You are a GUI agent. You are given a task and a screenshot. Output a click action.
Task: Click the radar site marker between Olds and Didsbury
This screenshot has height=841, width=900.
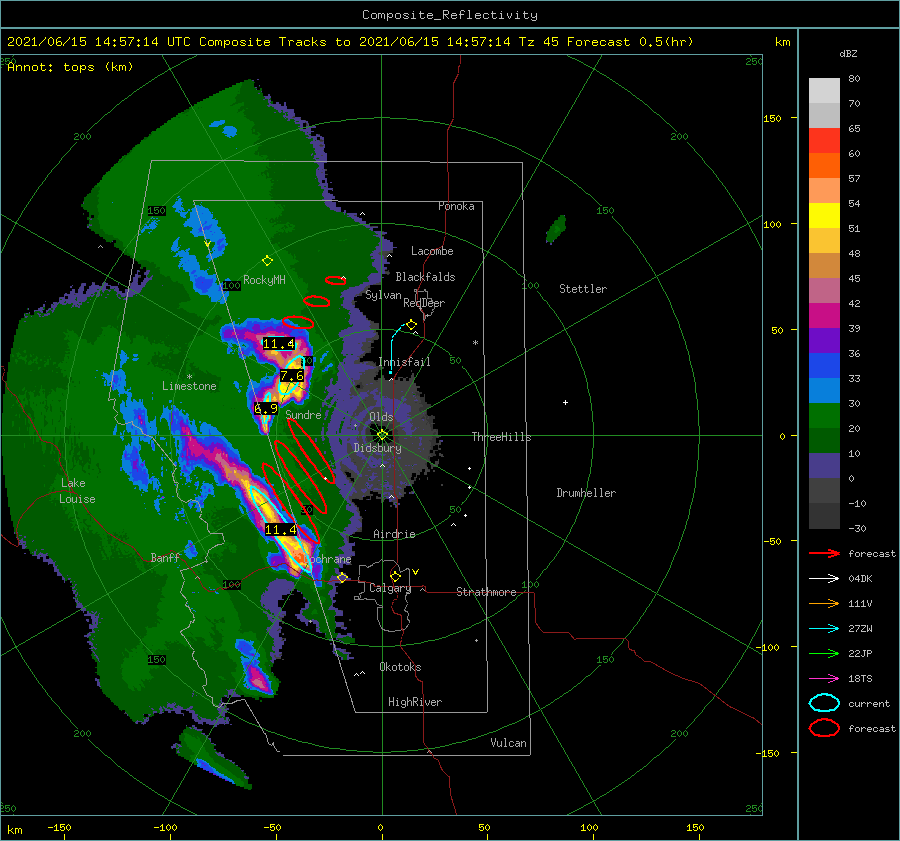(x=382, y=435)
